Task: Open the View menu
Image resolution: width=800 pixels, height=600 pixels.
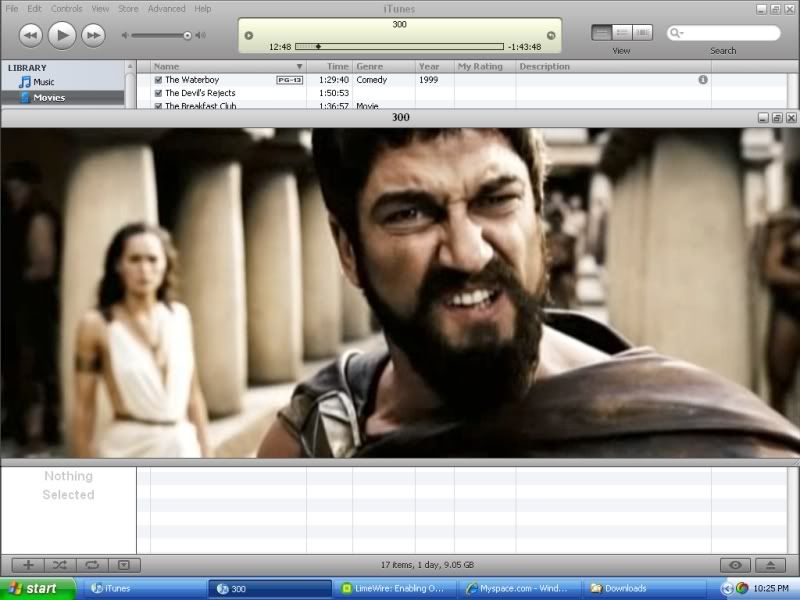Action: point(100,9)
